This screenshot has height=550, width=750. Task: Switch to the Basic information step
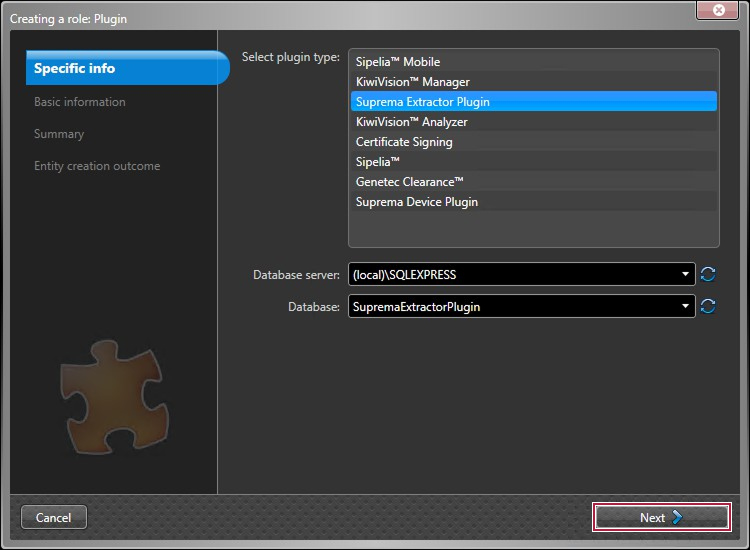(80, 102)
